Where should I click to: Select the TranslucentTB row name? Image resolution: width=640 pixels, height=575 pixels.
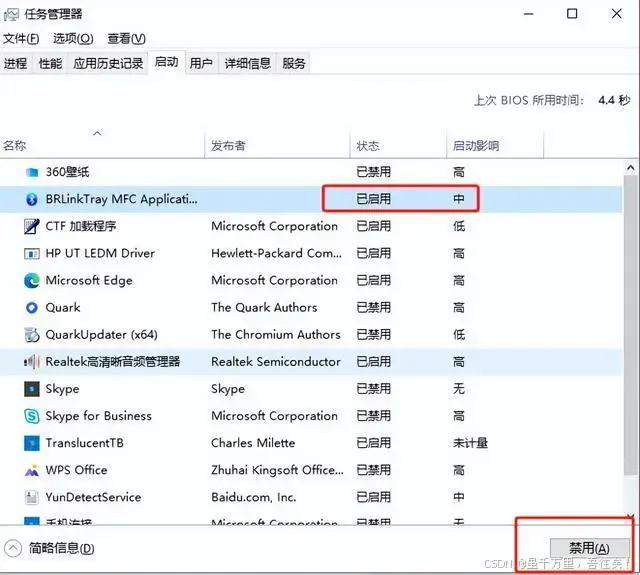[84, 443]
